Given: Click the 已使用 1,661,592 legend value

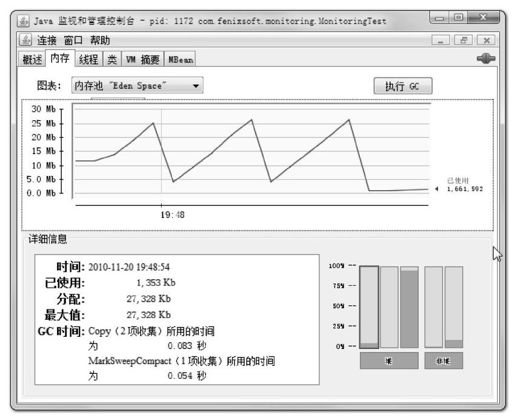Looking at the screenshot, I should coord(465,189).
